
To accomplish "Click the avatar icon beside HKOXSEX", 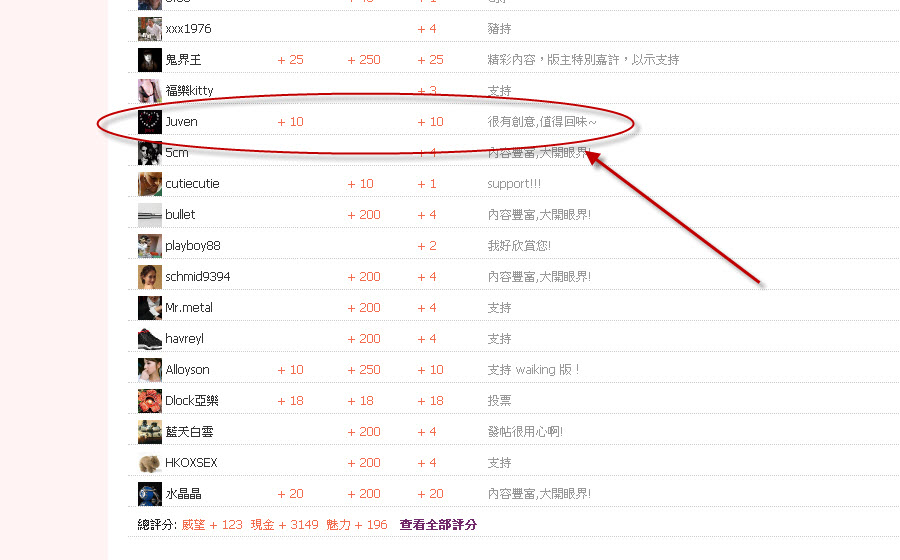I will tap(149, 463).
